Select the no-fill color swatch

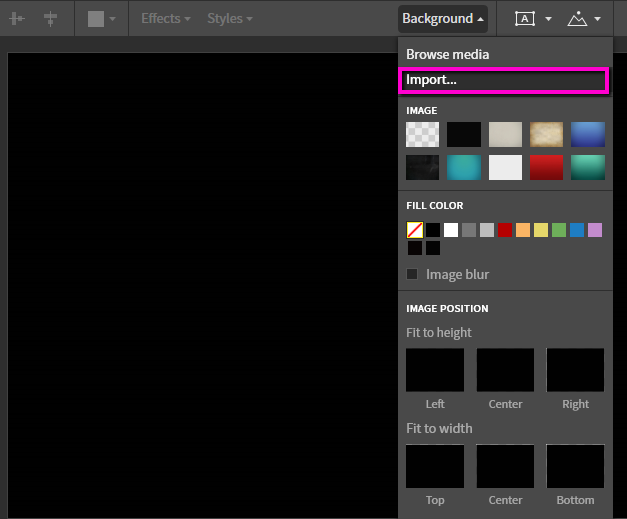(415, 230)
